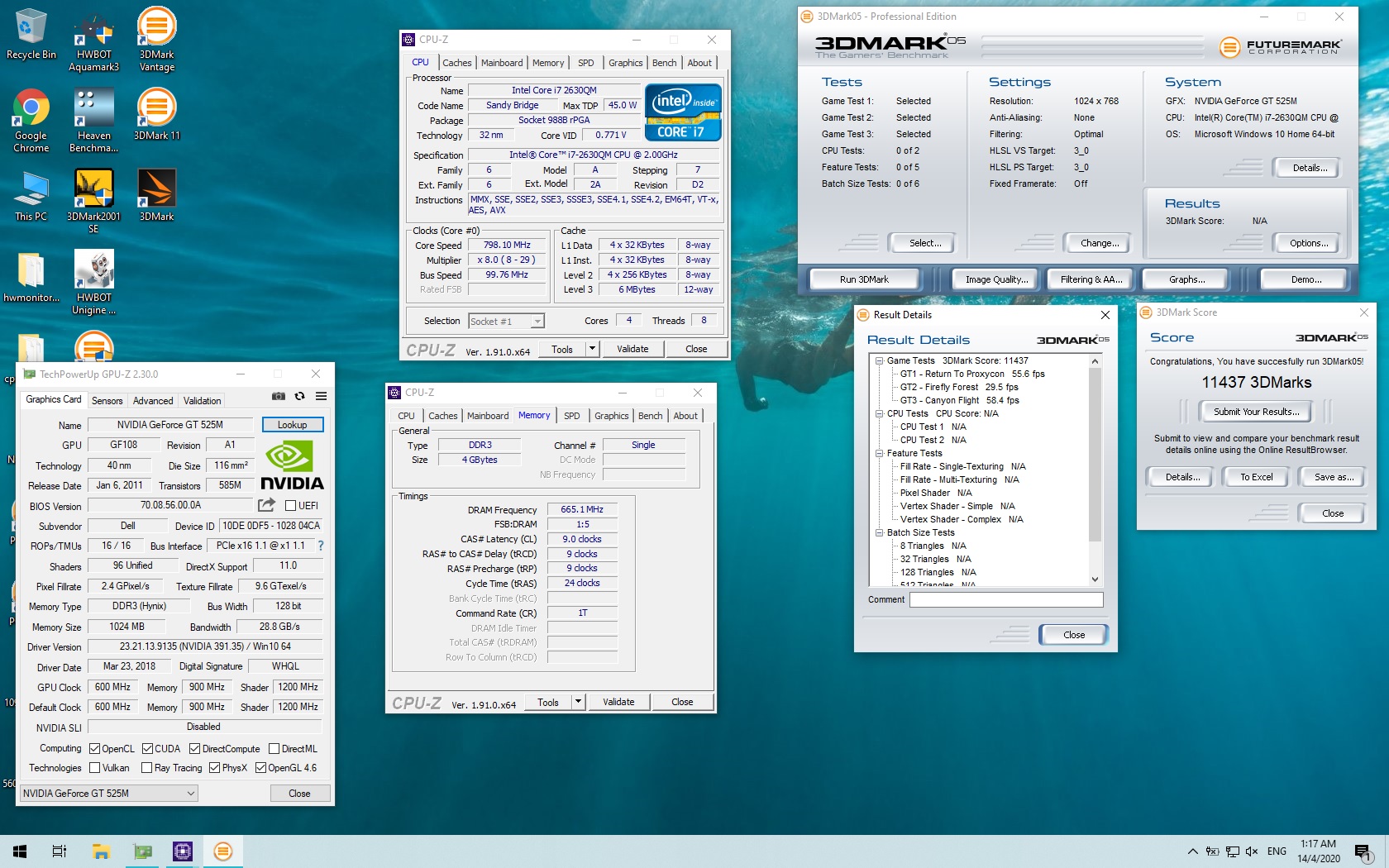The height and width of the screenshot is (868, 1389).
Task: Open 3DMark Vantage desktop shortcut
Action: pyautogui.click(x=156, y=40)
